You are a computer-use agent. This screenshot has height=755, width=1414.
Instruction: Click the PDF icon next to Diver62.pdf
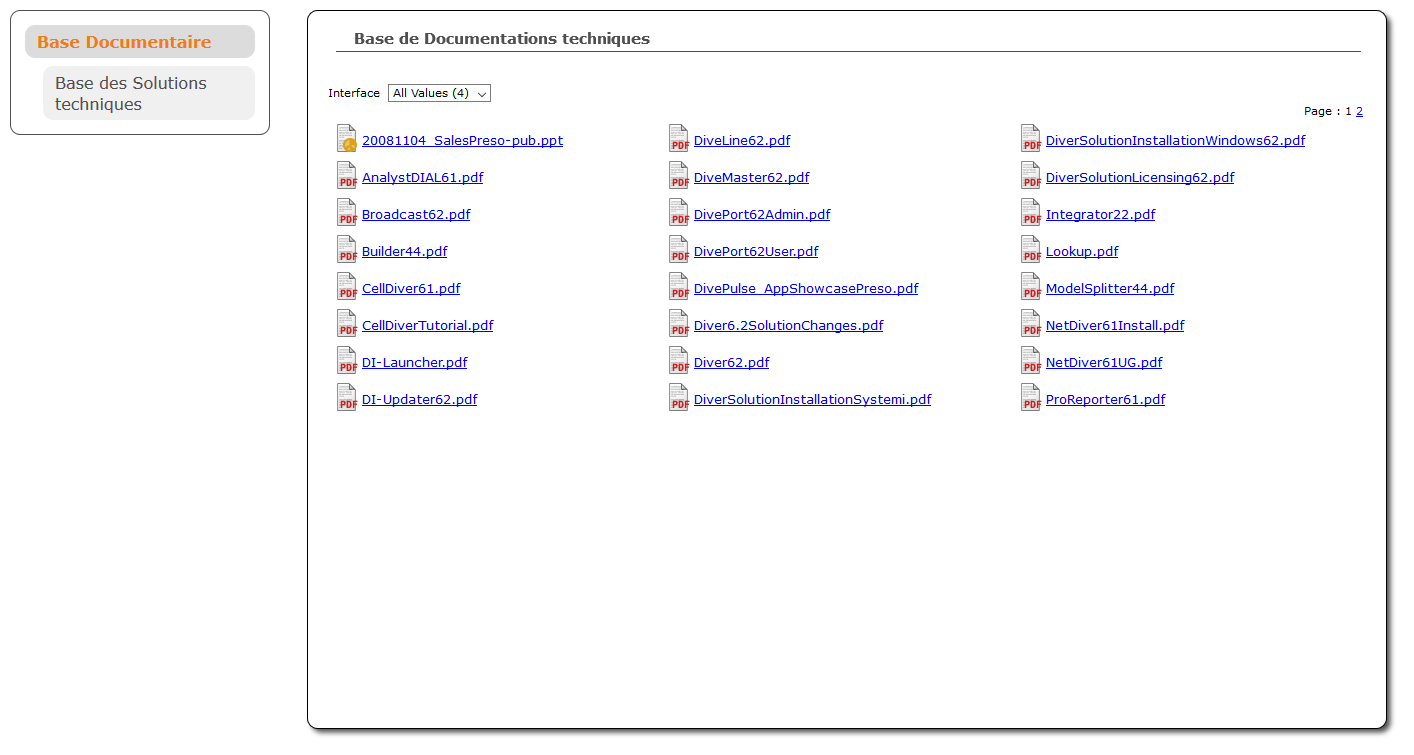(x=679, y=360)
